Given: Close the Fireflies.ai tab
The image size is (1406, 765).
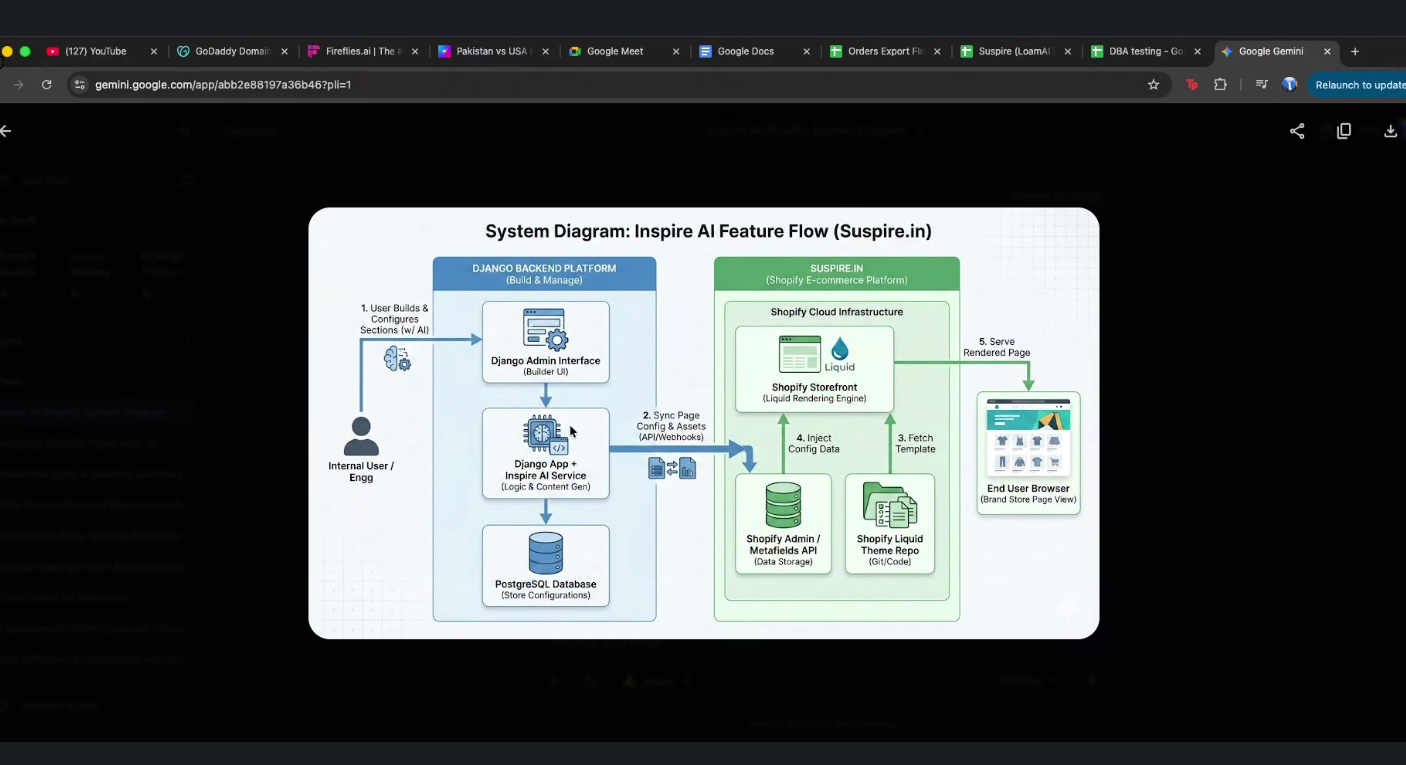Looking at the screenshot, I should [x=415, y=51].
